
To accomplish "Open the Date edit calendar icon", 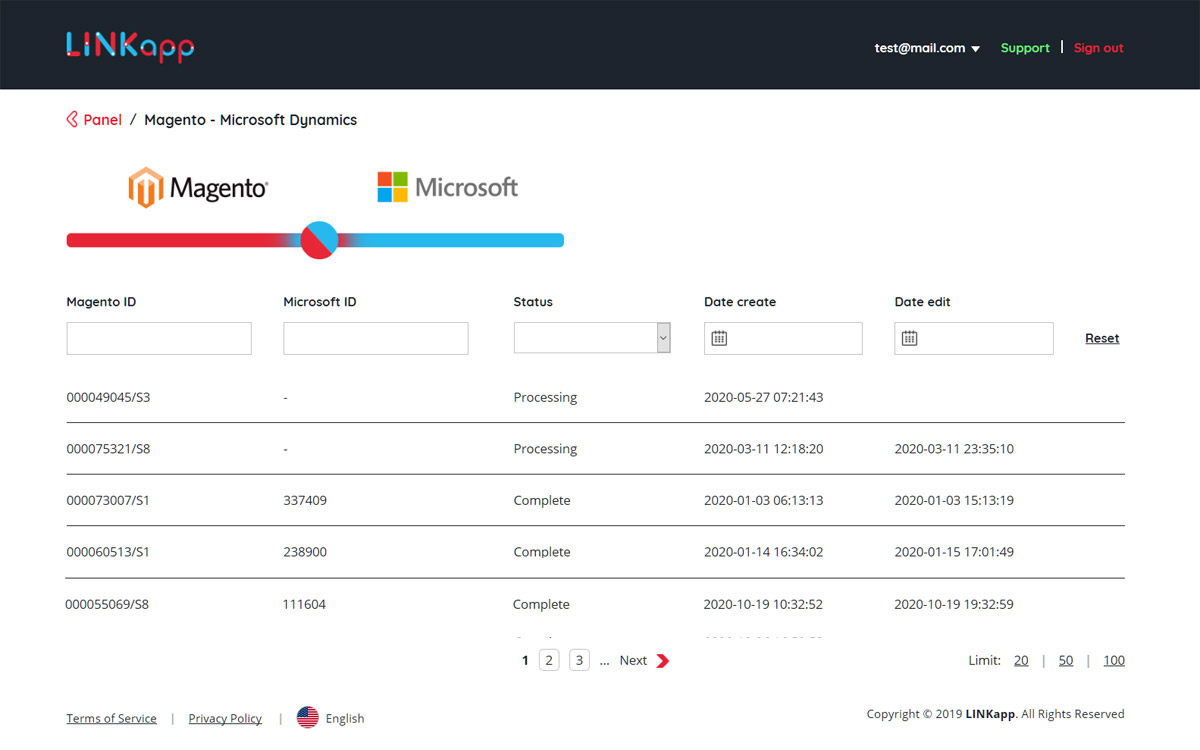I will click(909, 338).
